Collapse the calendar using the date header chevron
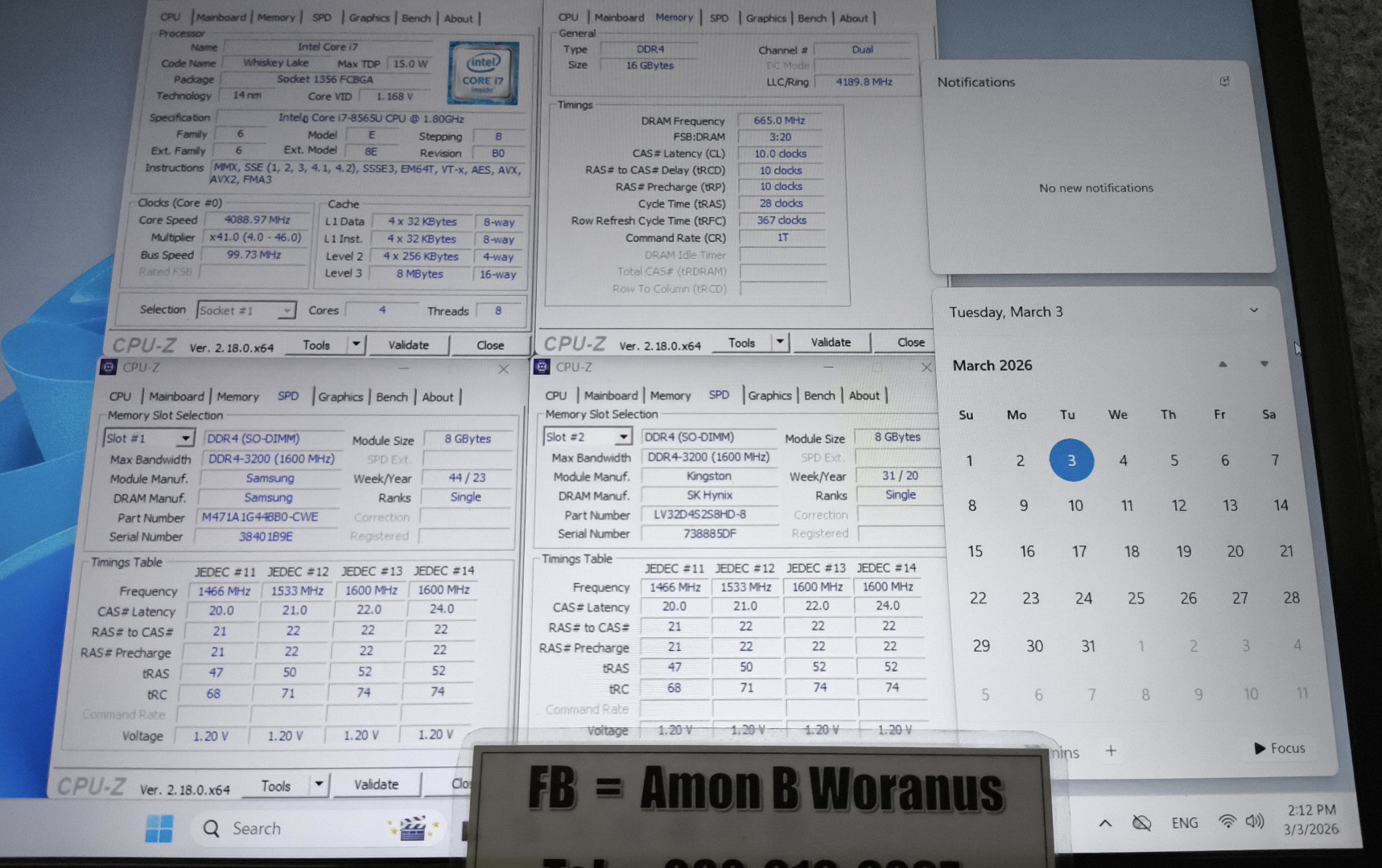Viewport: 1382px width, 868px height. 1253,311
